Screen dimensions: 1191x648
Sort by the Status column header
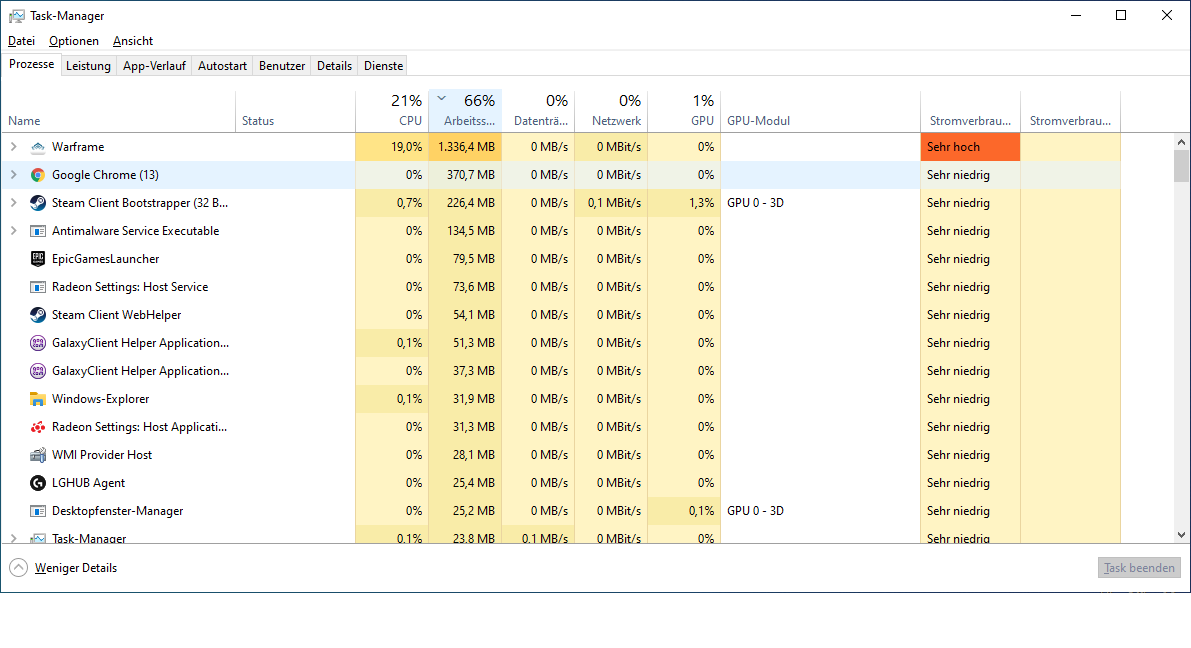(x=295, y=112)
